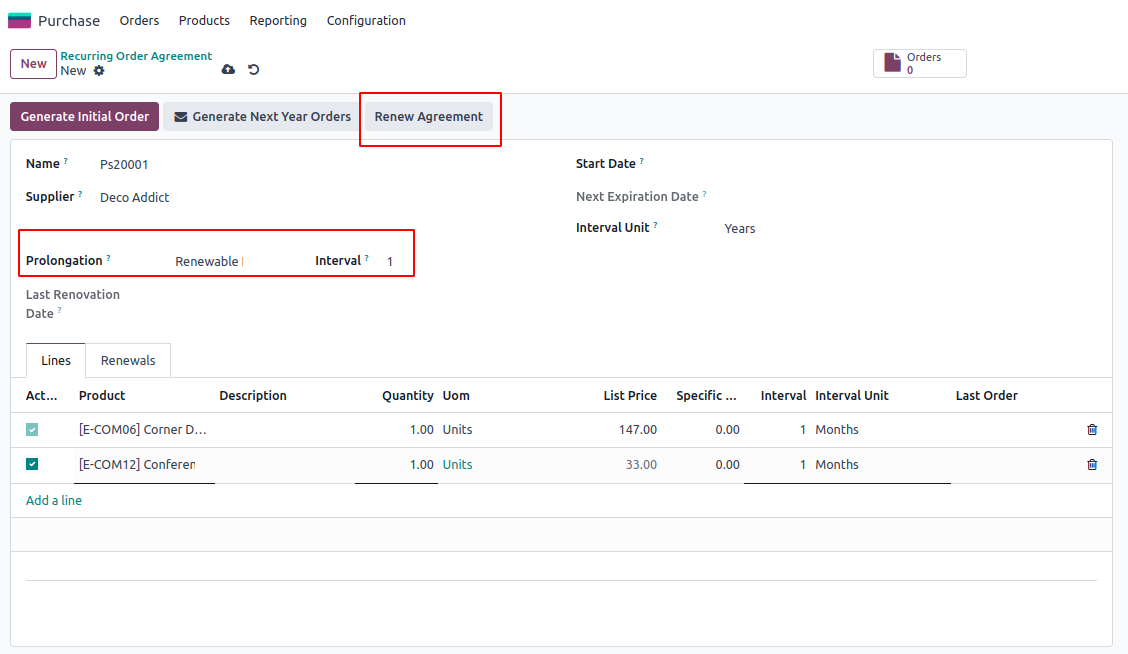
Task: Open the Orders smart button
Action: pyautogui.click(x=919, y=64)
